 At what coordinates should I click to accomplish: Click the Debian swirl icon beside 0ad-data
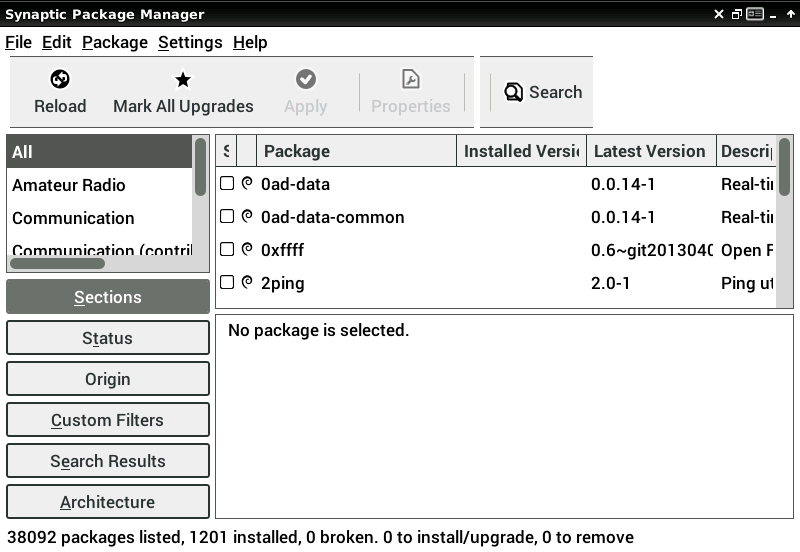247,183
